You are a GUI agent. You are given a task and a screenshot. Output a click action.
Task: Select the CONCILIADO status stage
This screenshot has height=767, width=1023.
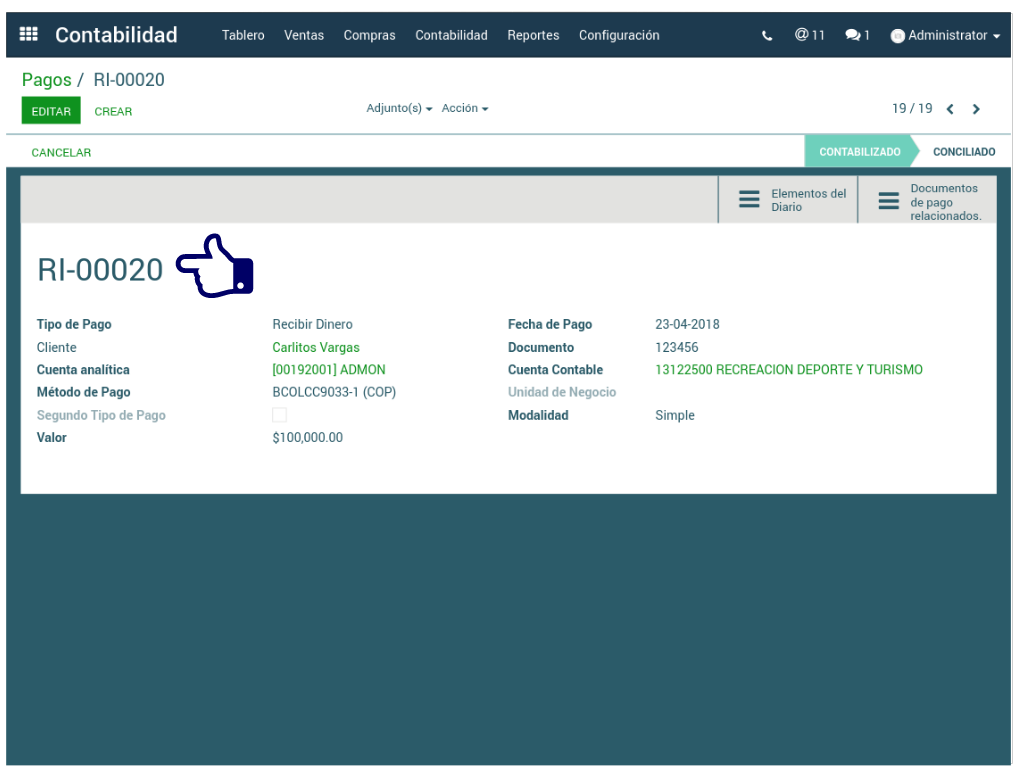963,152
